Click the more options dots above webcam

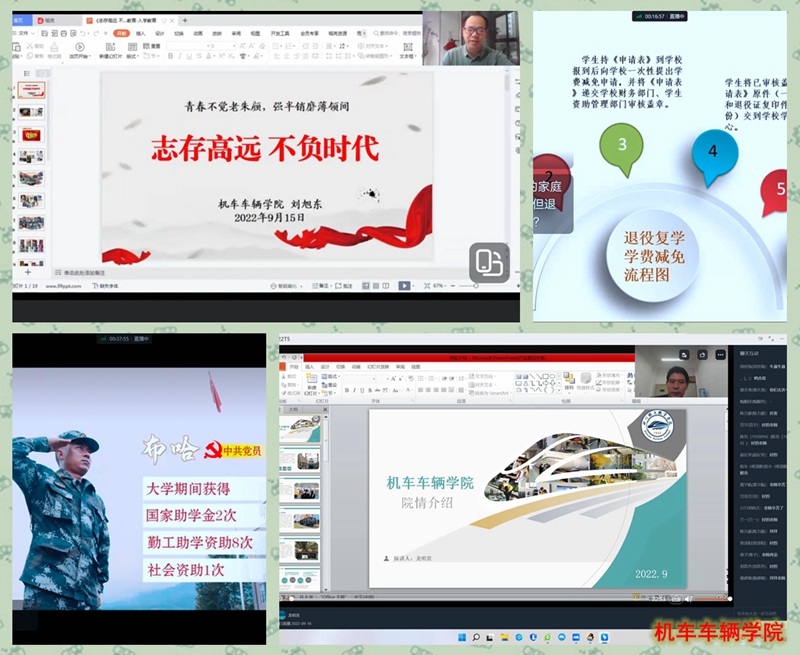(719, 355)
